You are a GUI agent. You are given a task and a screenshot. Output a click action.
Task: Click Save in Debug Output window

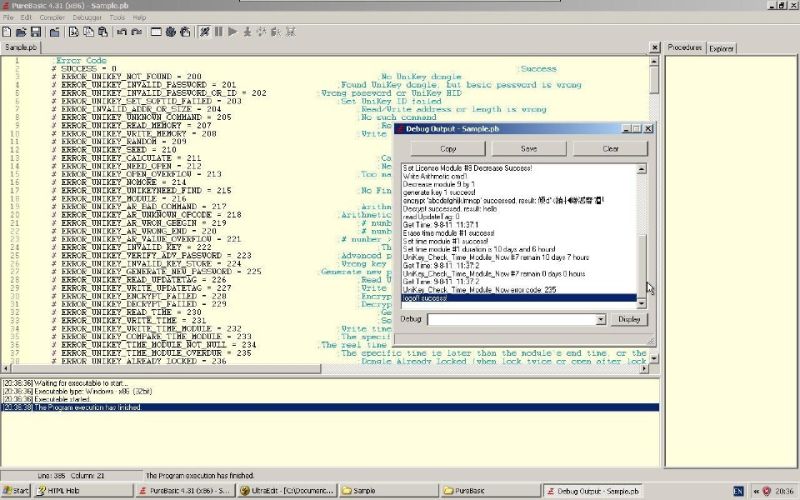coord(529,148)
